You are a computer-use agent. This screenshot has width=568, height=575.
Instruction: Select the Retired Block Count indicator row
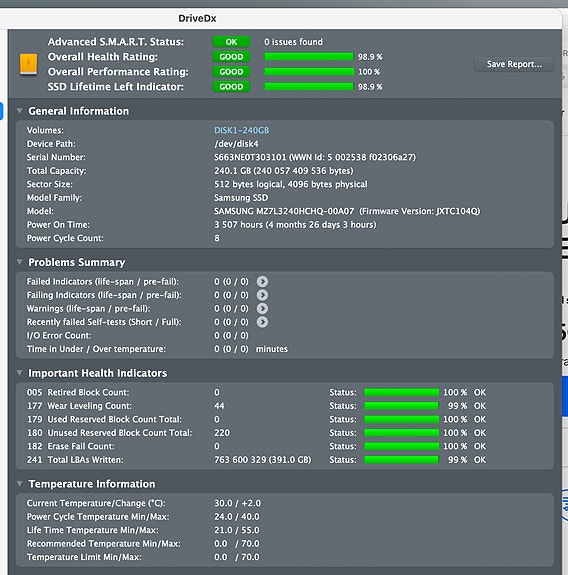pyautogui.click(x=285, y=392)
